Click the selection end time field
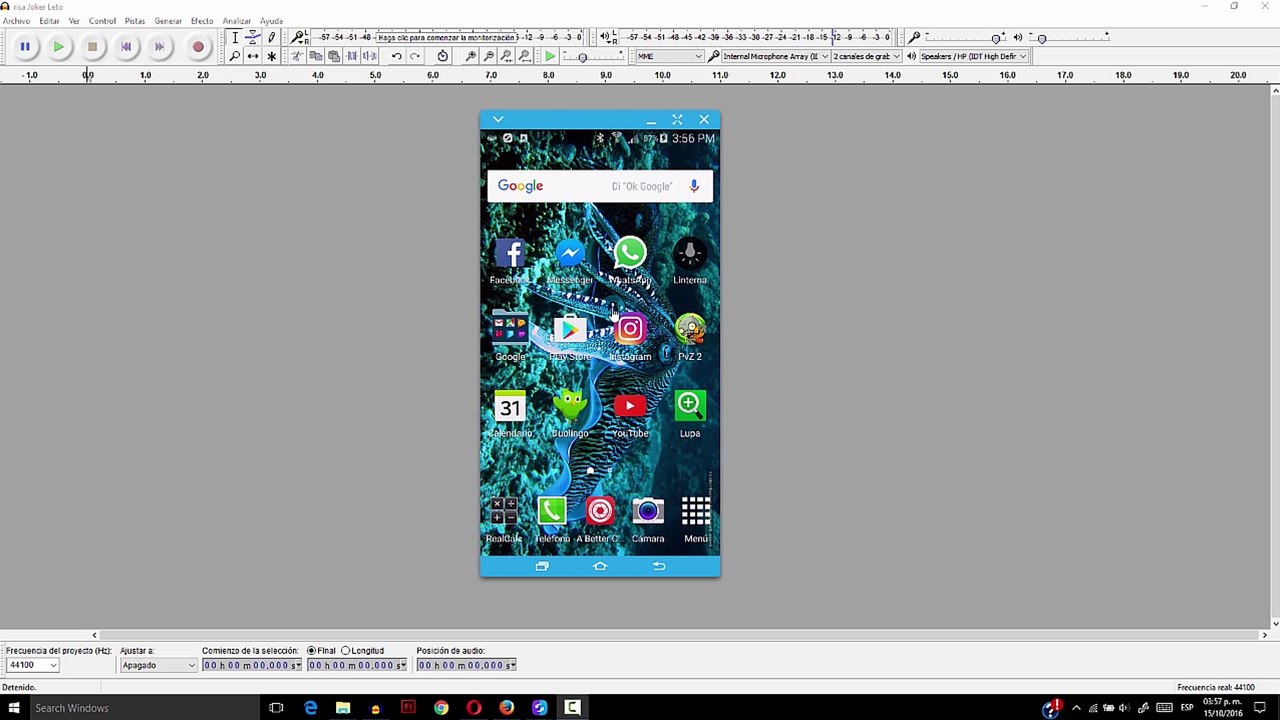Image resolution: width=1280 pixels, height=720 pixels. [357, 665]
